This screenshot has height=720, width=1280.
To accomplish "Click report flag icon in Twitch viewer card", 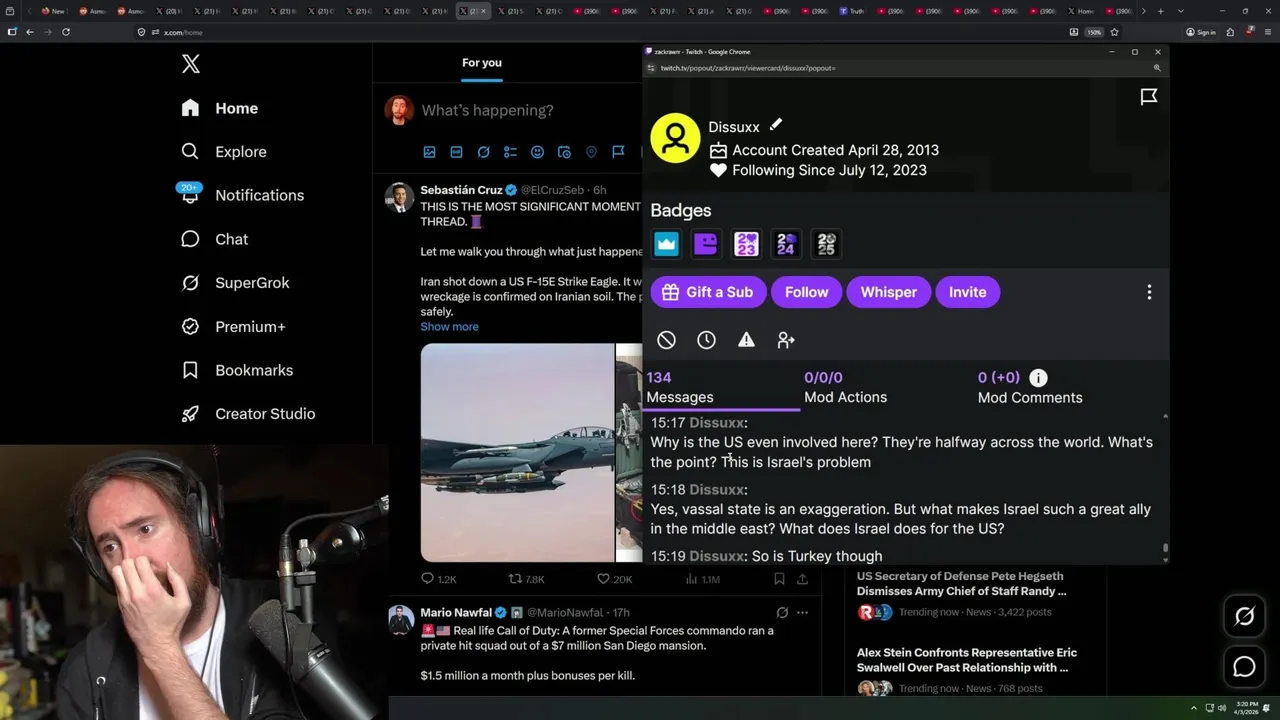I will pos(1149,97).
